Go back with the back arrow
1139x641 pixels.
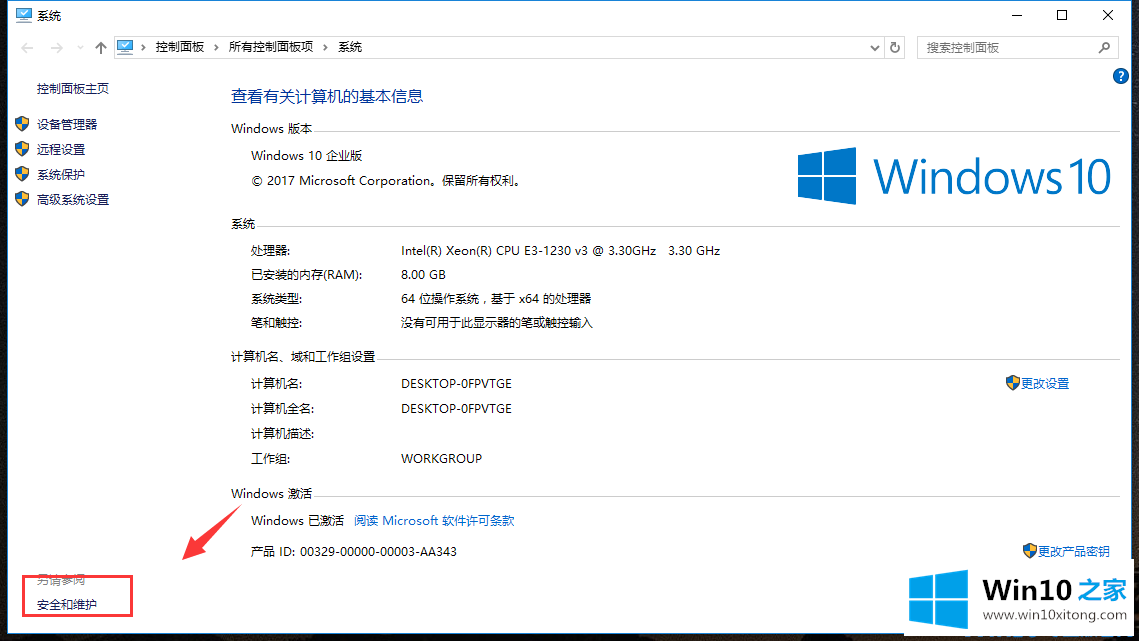click(x=28, y=47)
